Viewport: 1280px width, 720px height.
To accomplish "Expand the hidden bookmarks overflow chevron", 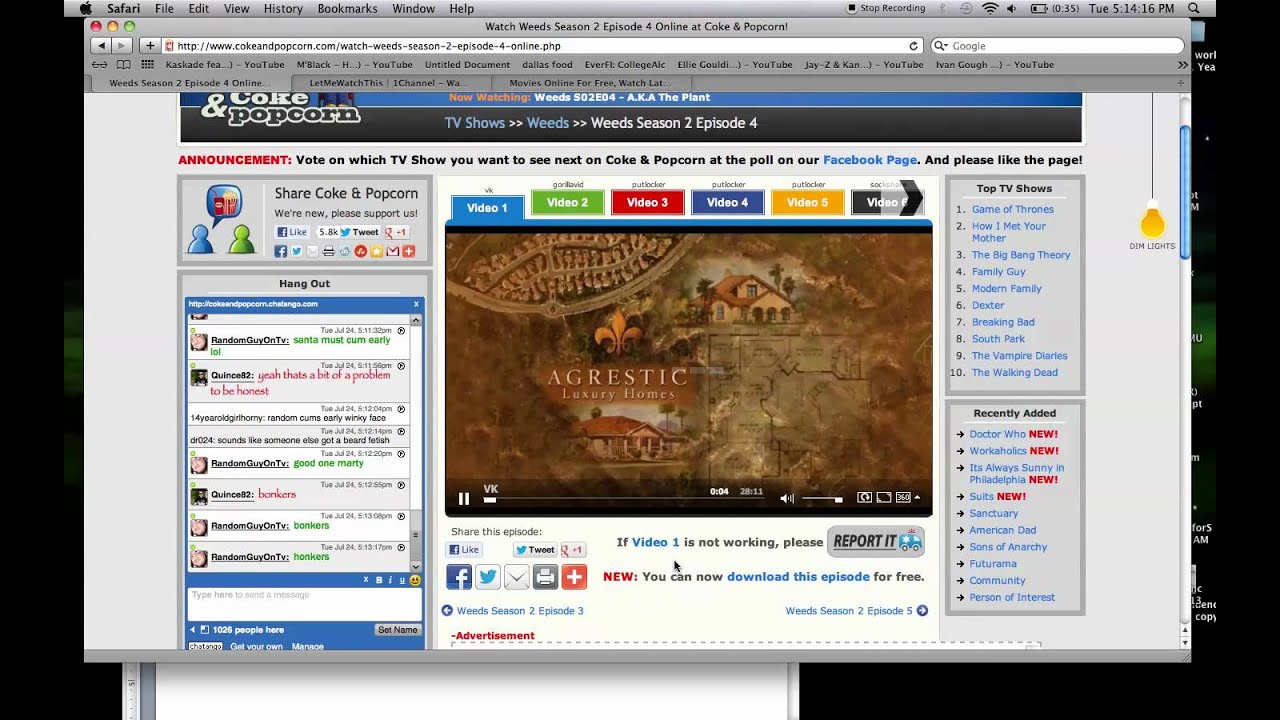I will click(1183, 65).
